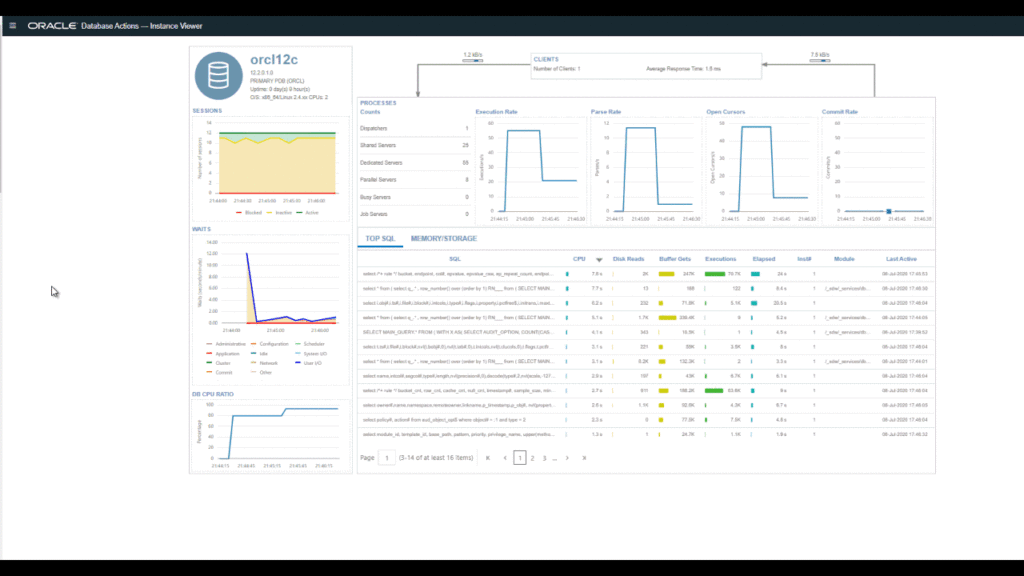The image size is (1024, 576).
Task: Open the navigation menu with the hamburger icon
Action: tap(12, 25)
